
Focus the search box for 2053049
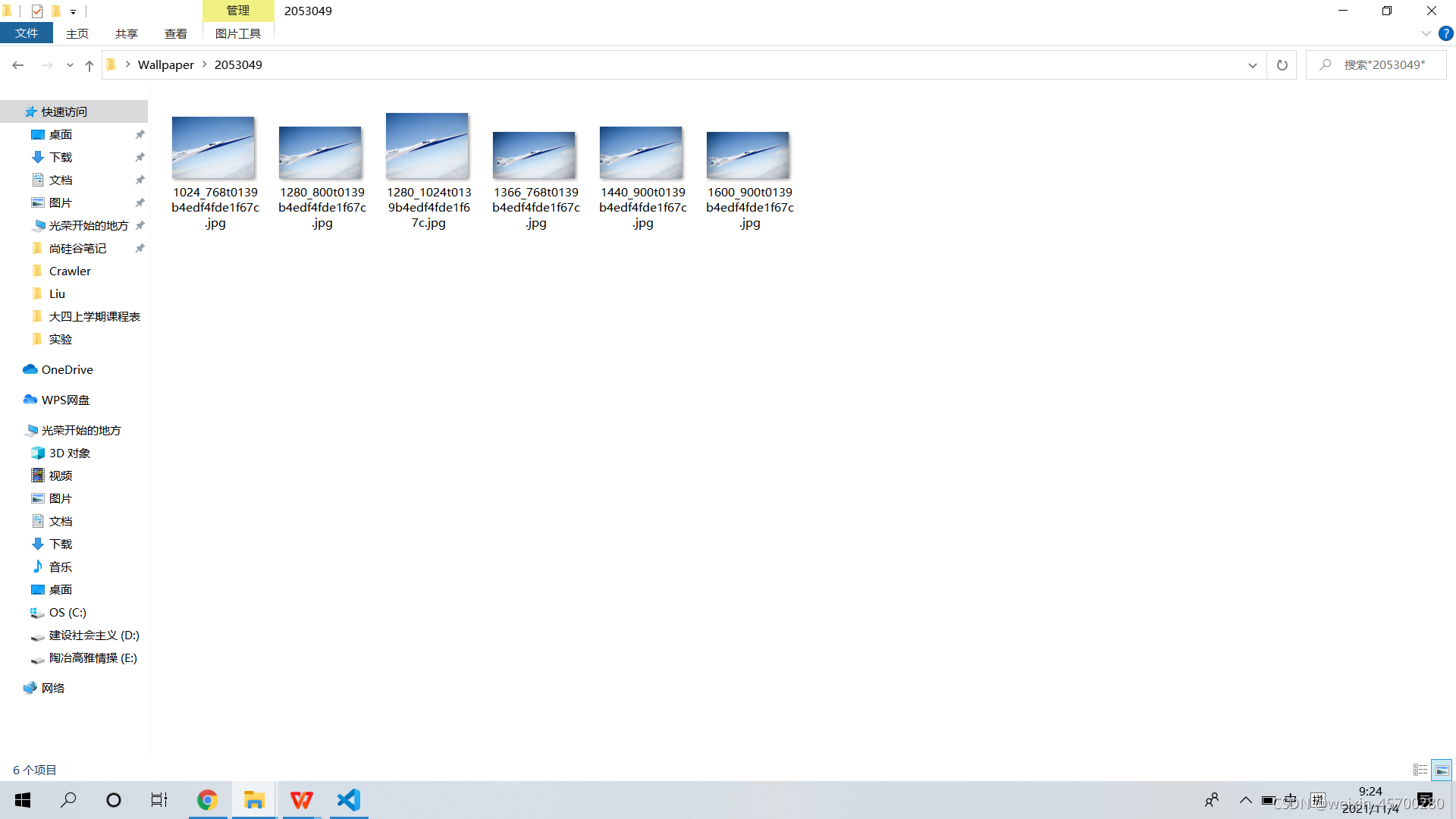click(1376, 65)
